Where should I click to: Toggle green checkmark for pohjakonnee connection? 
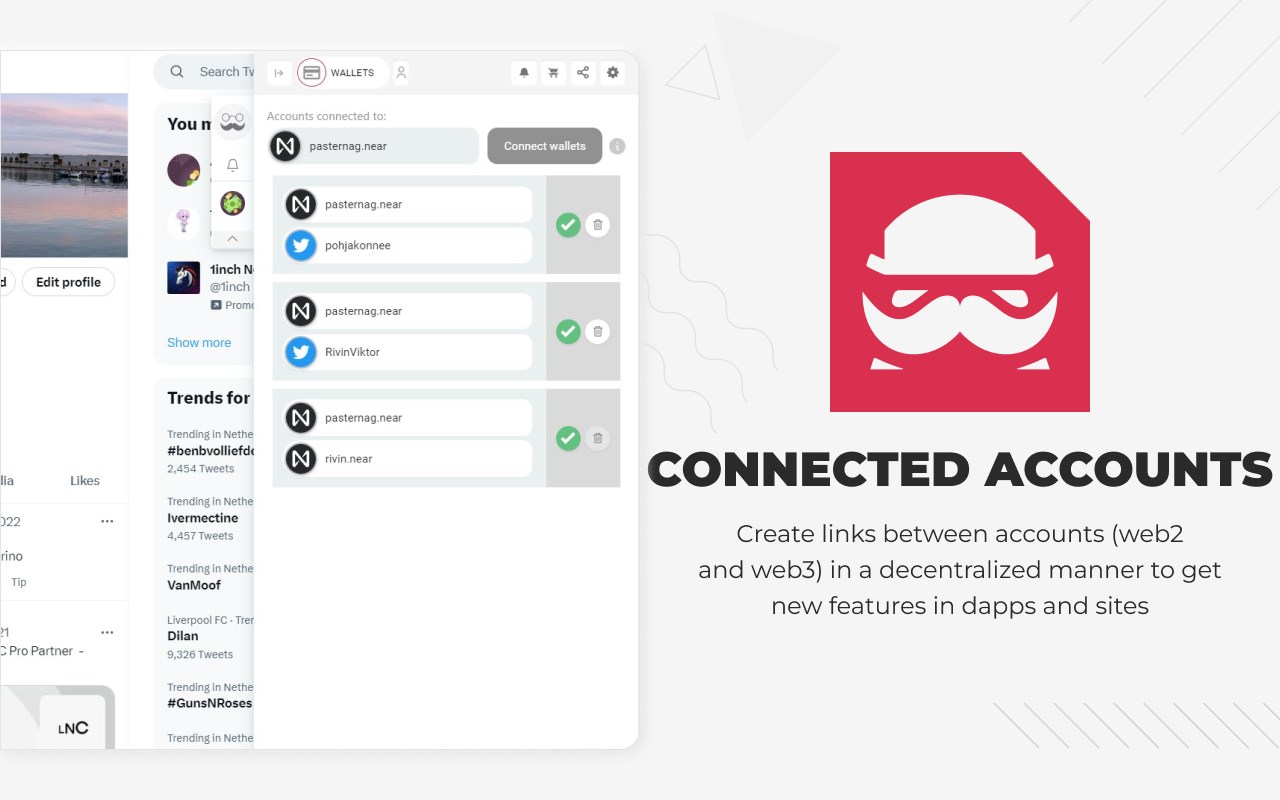click(x=568, y=225)
